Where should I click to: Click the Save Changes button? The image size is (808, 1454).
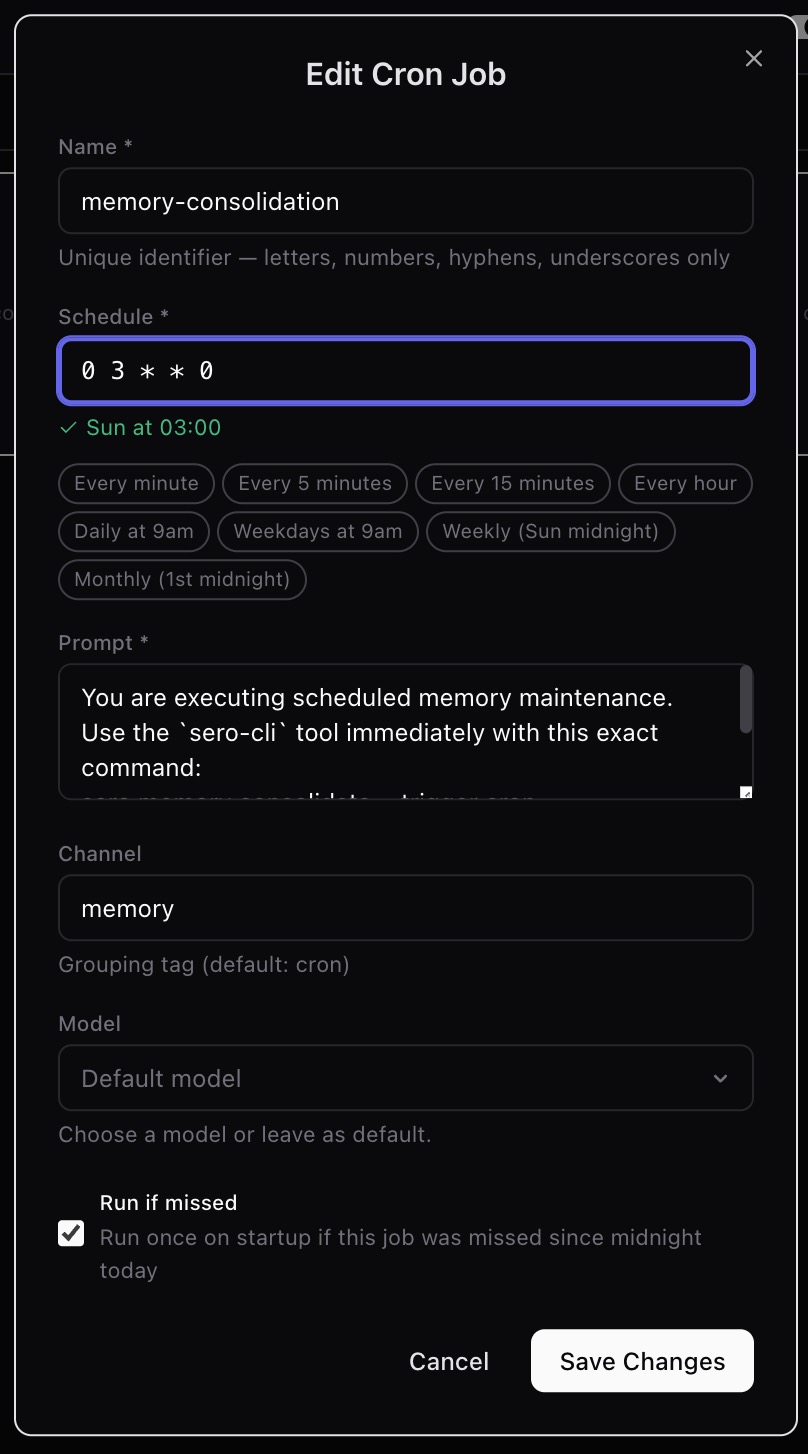[x=642, y=1361]
